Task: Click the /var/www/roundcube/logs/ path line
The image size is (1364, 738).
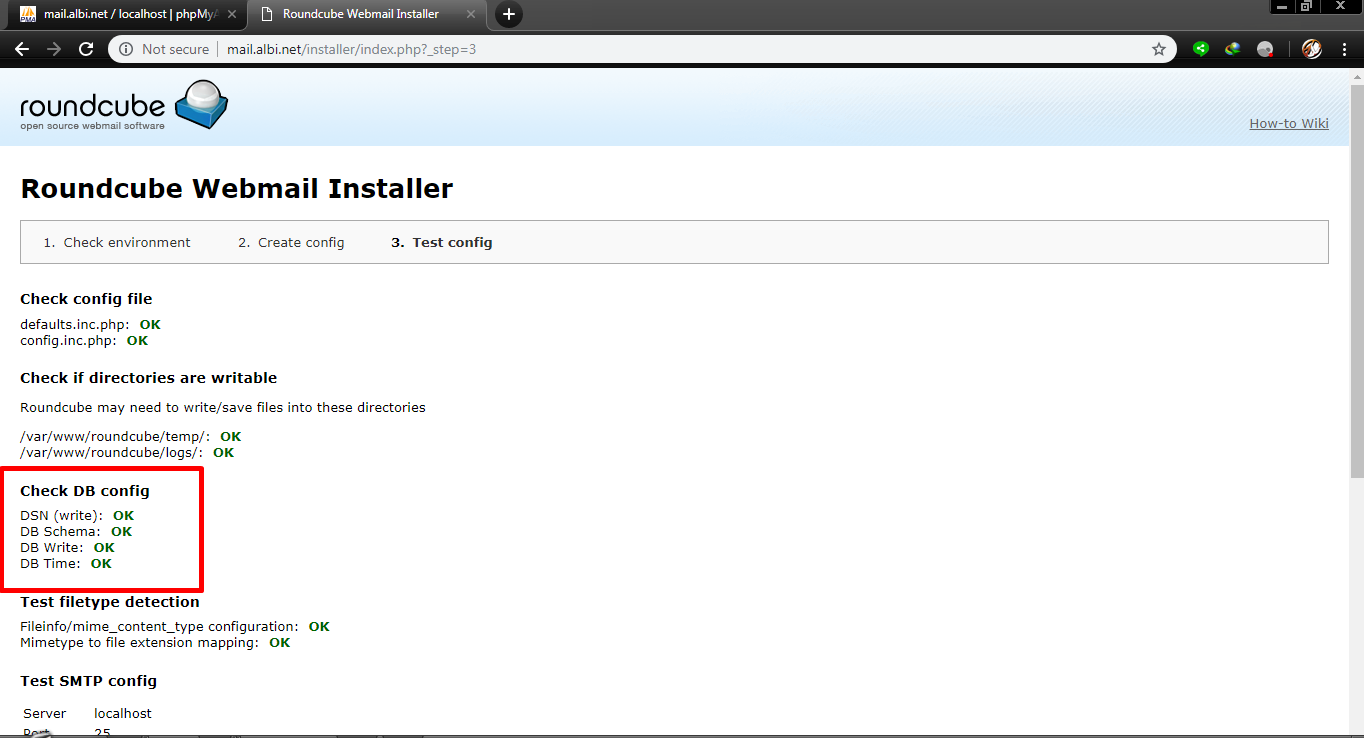Action: click(127, 452)
